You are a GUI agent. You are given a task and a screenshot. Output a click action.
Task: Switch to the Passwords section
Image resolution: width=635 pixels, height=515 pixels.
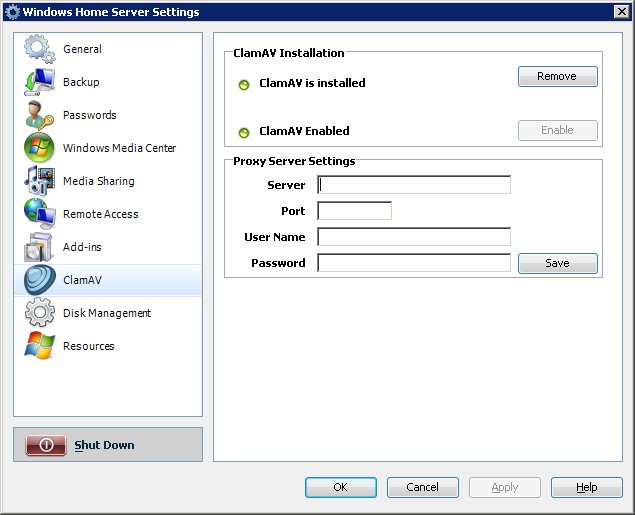[108, 115]
